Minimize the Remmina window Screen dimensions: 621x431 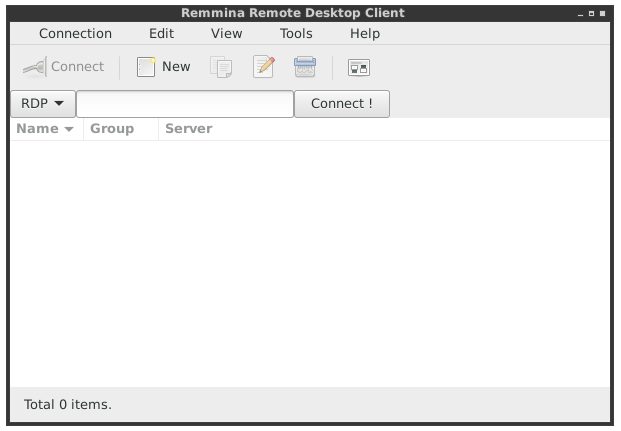tap(581, 14)
